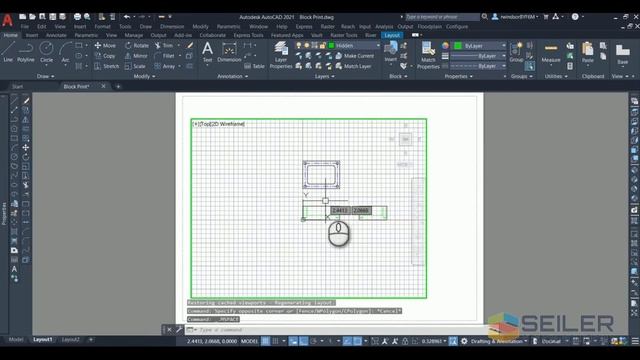Open the Dimension menu
The image size is (640, 360).
(172, 27)
